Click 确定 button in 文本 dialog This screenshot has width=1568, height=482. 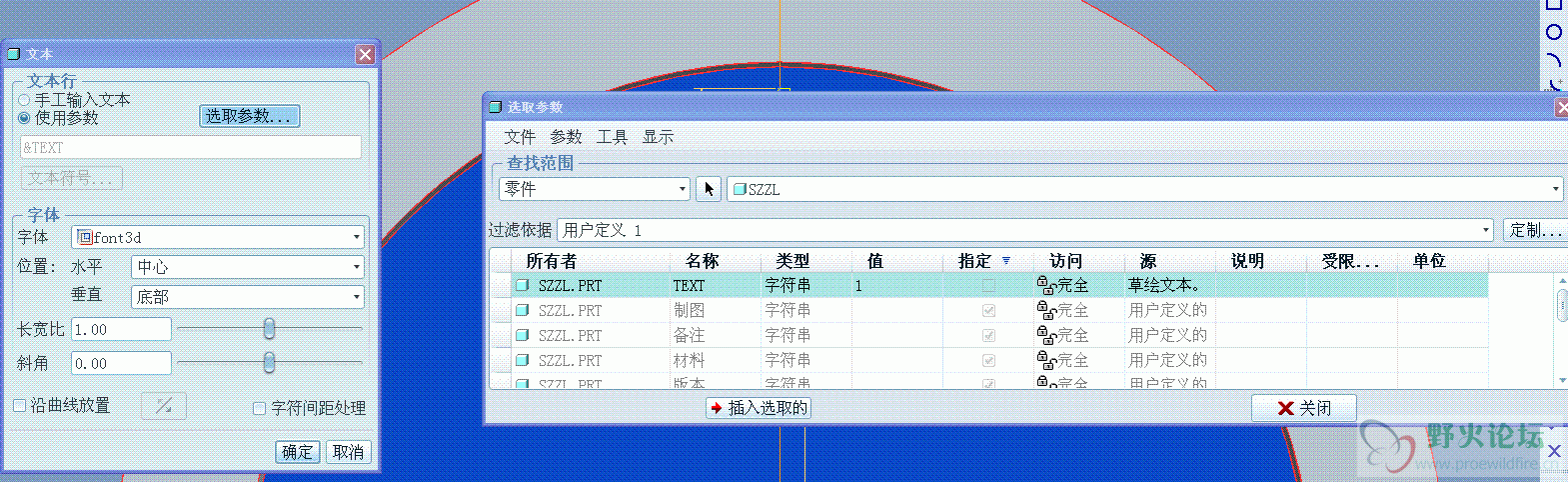tap(297, 452)
